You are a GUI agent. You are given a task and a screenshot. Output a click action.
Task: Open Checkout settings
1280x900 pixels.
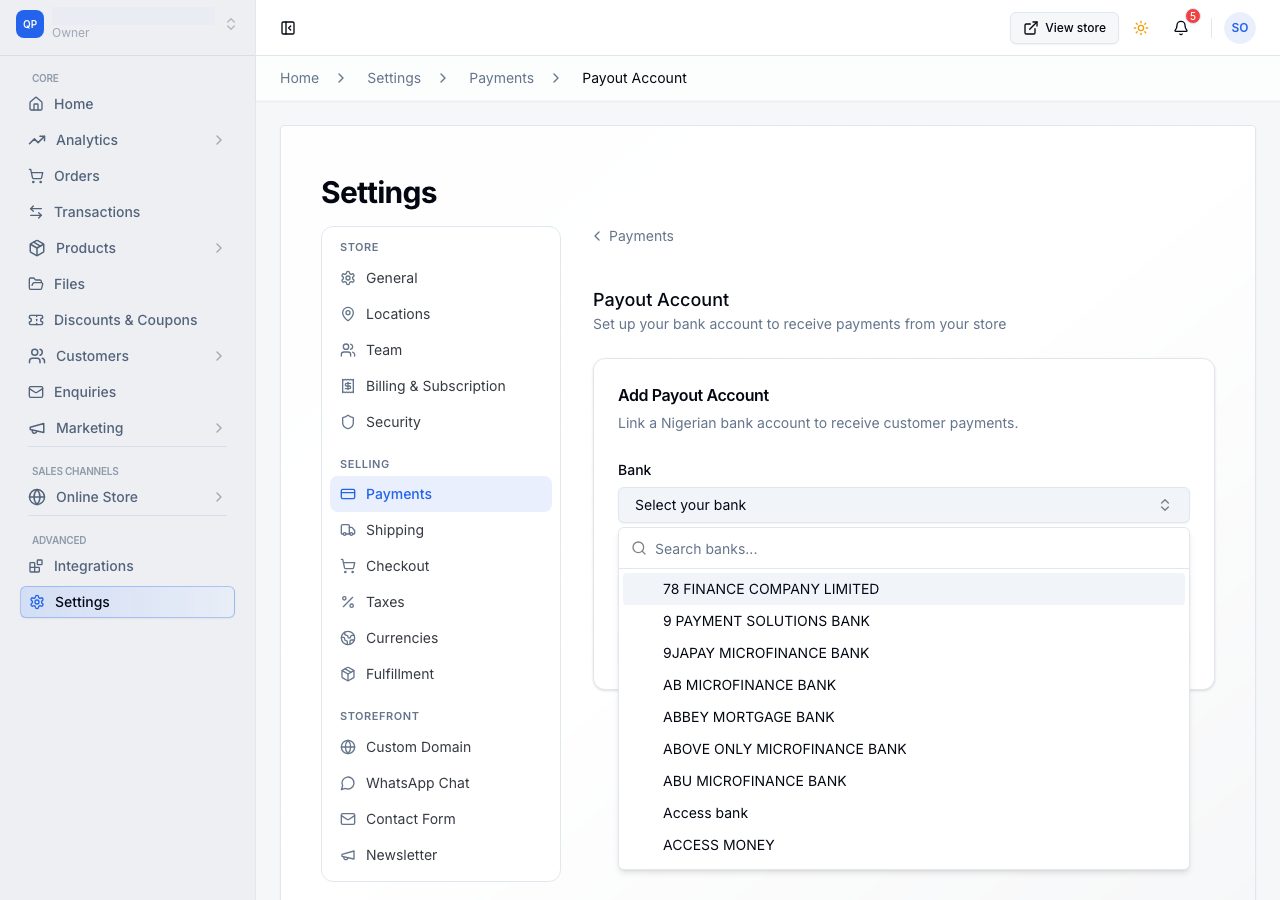(x=441, y=566)
